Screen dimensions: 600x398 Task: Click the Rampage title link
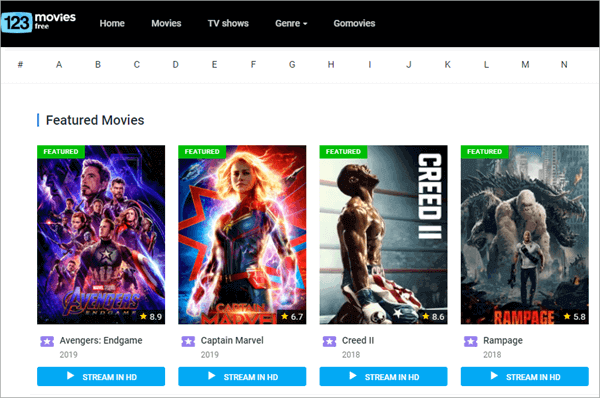[503, 341]
